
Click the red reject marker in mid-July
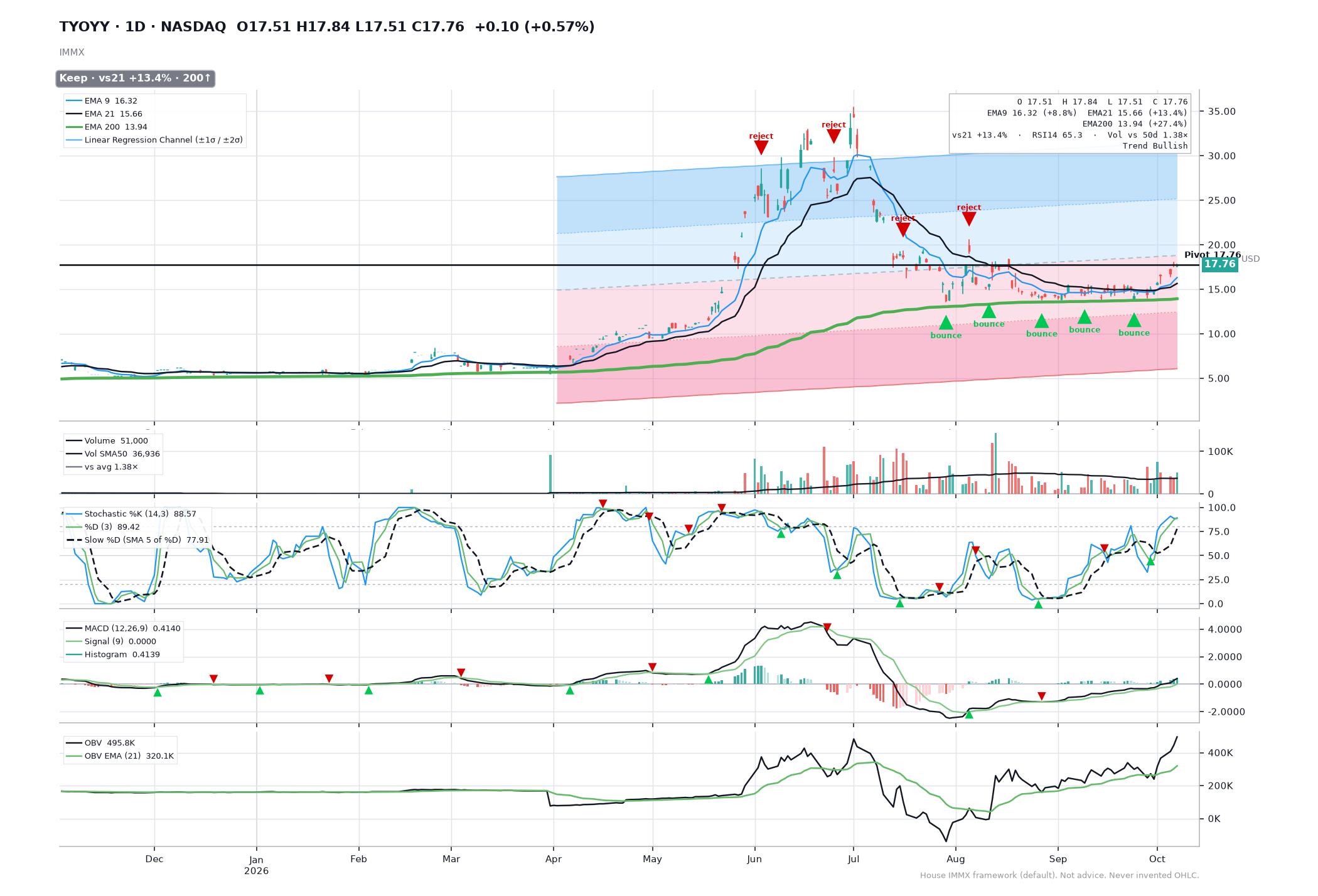click(903, 230)
